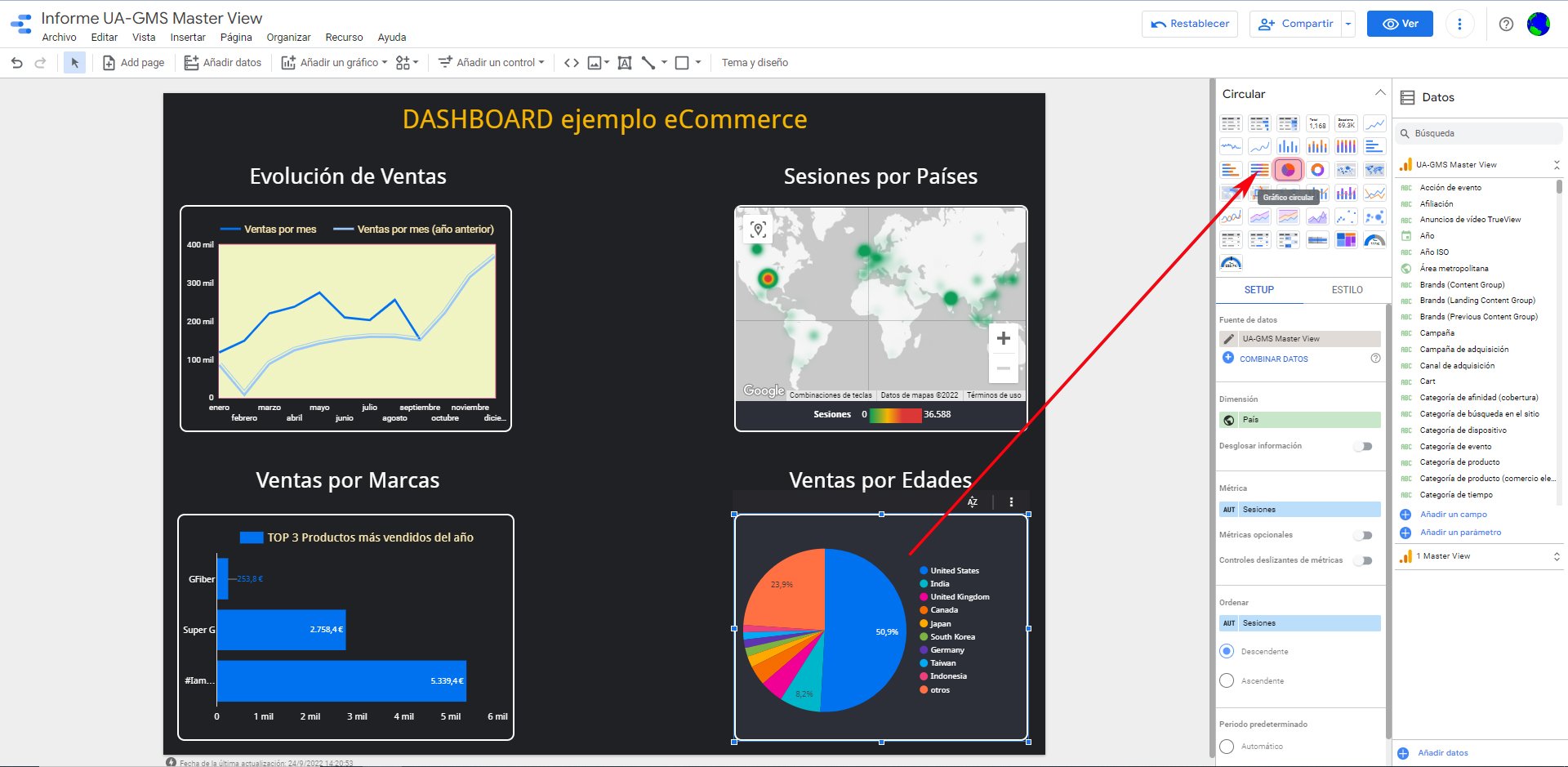Open line tool dropdown arrow
Viewport: 1568px width, 767px height.
click(x=664, y=63)
